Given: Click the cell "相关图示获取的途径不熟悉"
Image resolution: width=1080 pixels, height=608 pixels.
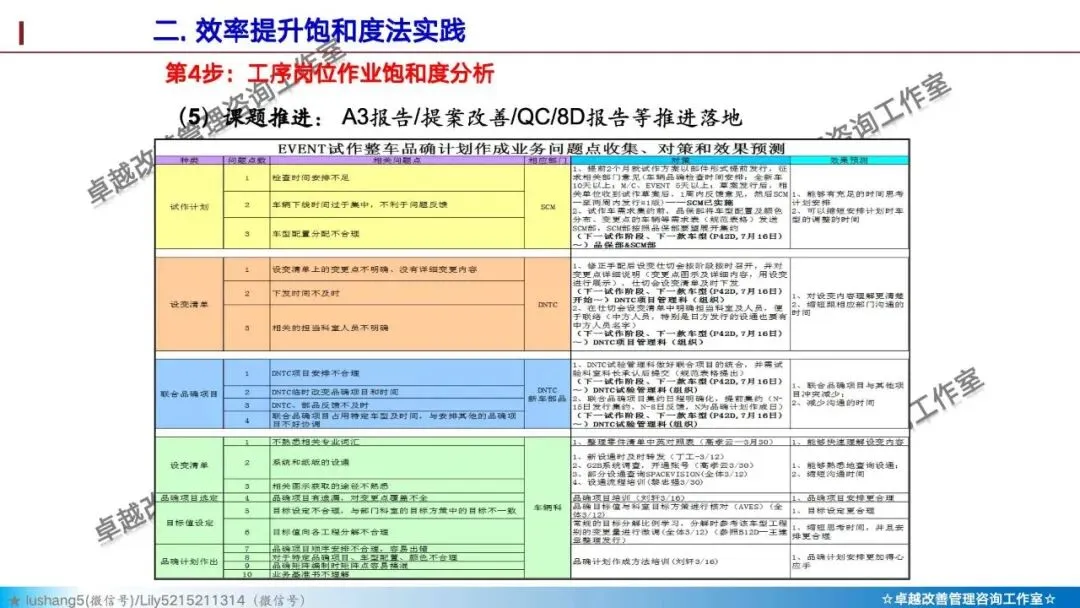Looking at the screenshot, I should point(397,485).
